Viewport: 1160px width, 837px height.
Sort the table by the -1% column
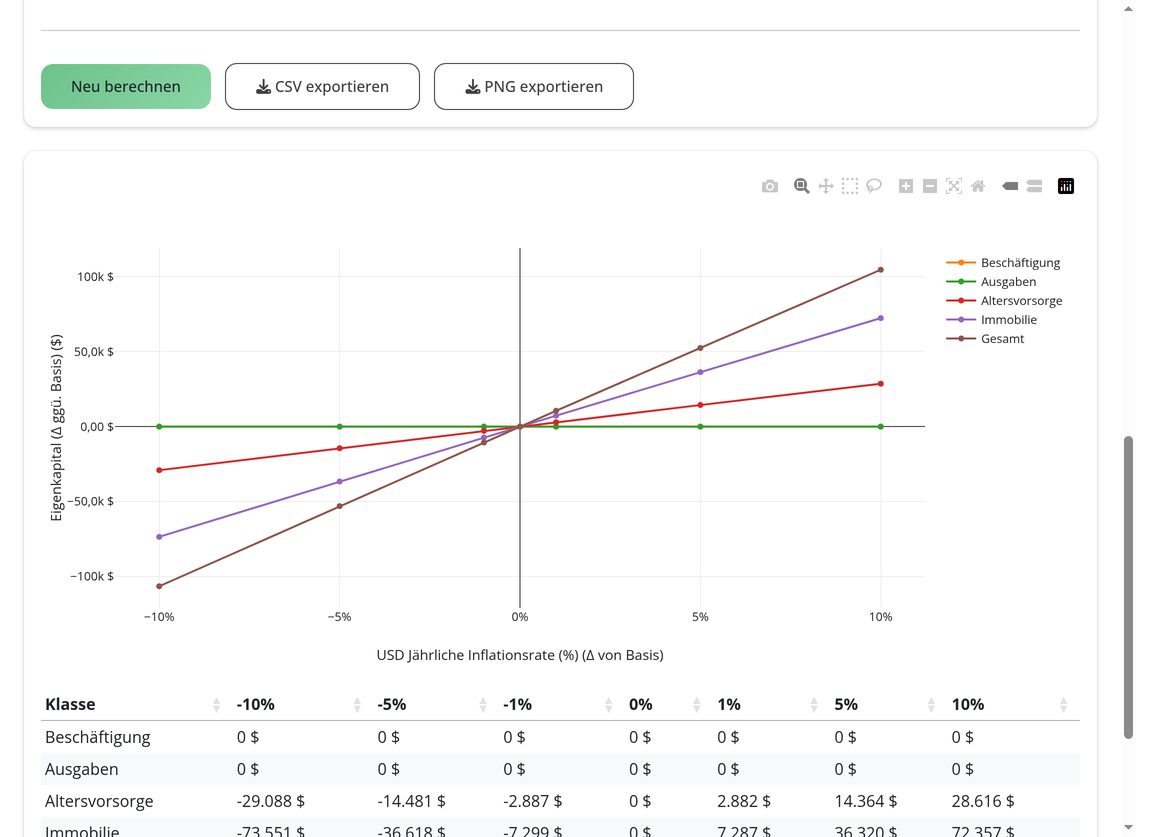559,705
